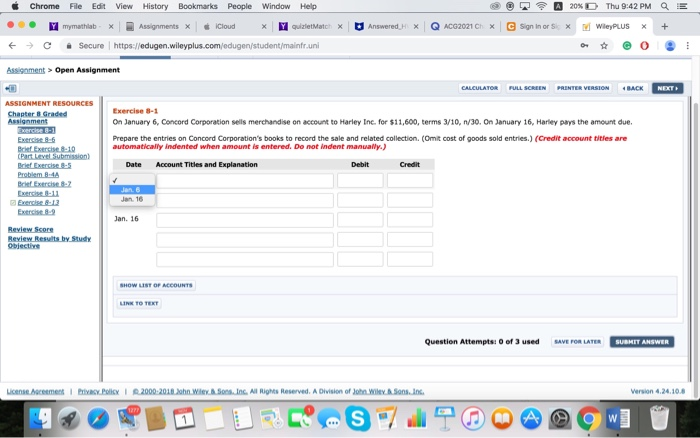Image resolution: width=700 pixels, height=438 pixels.
Task: Open iTunes from the dock
Action: 473,419
